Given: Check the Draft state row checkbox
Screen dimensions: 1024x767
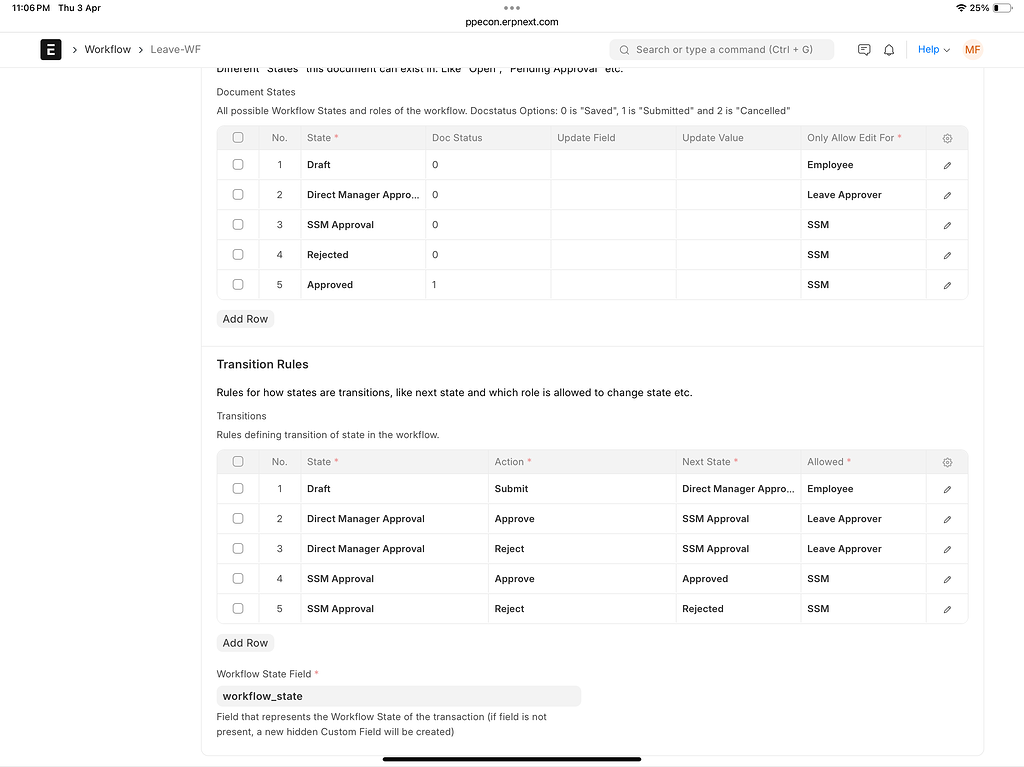Looking at the screenshot, I should pos(237,164).
